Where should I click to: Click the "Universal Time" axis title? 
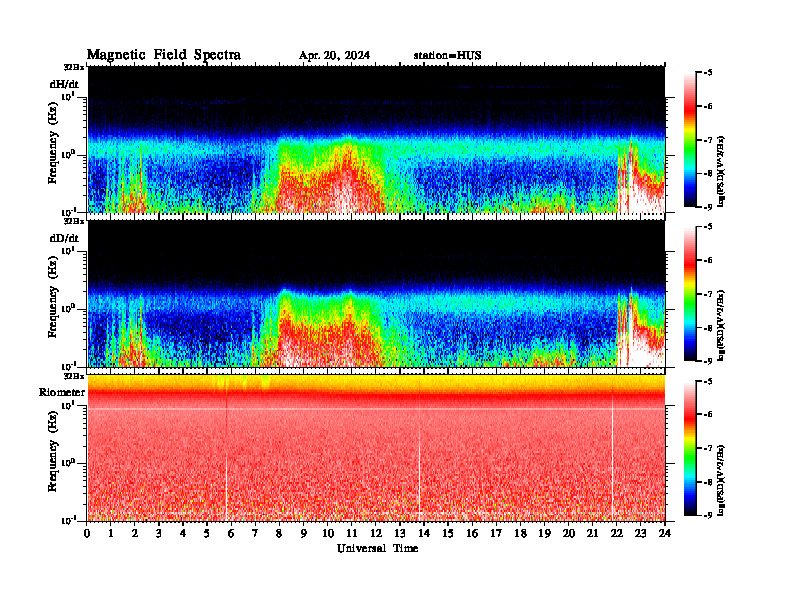(377, 548)
